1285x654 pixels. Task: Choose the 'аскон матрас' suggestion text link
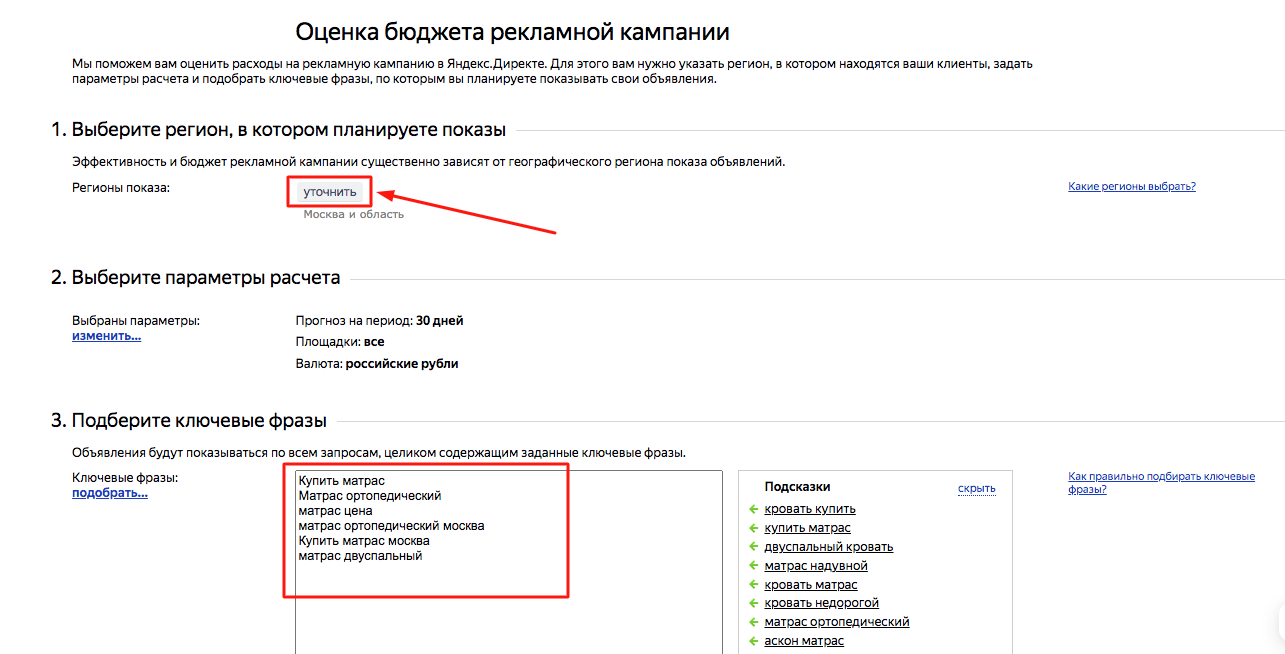pos(804,641)
